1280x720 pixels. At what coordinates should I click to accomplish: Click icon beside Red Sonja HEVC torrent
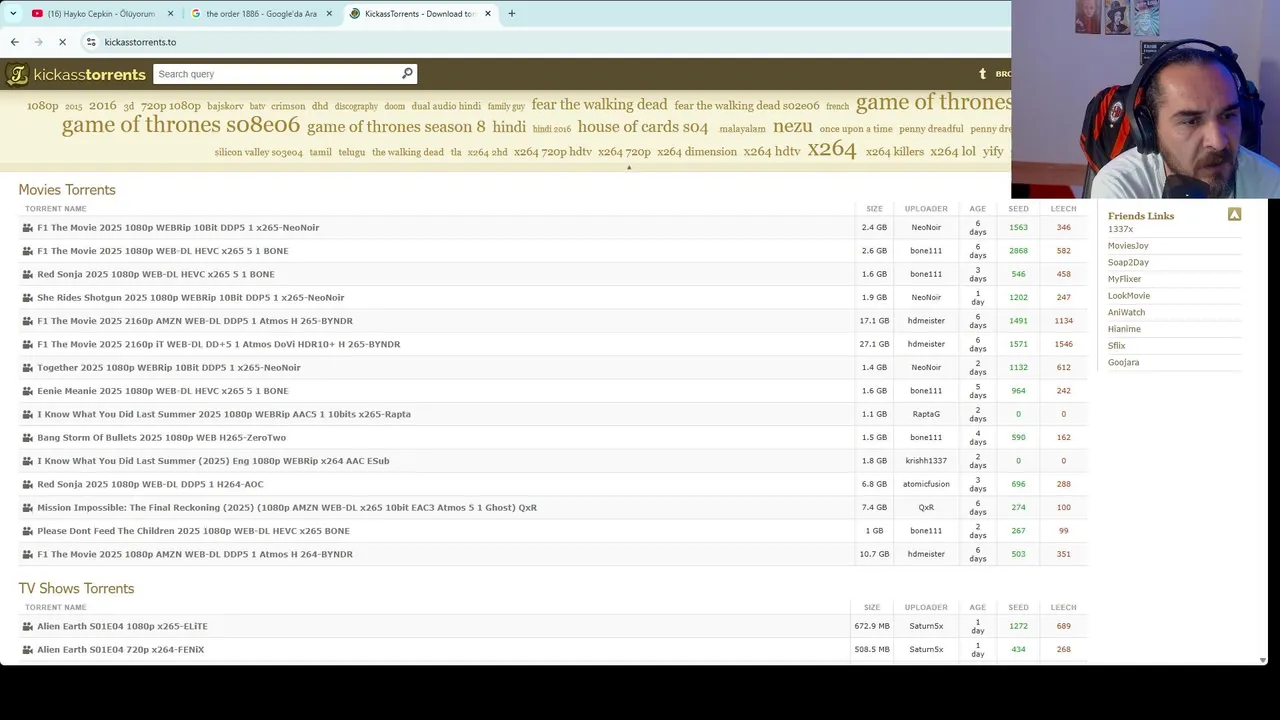(28, 274)
